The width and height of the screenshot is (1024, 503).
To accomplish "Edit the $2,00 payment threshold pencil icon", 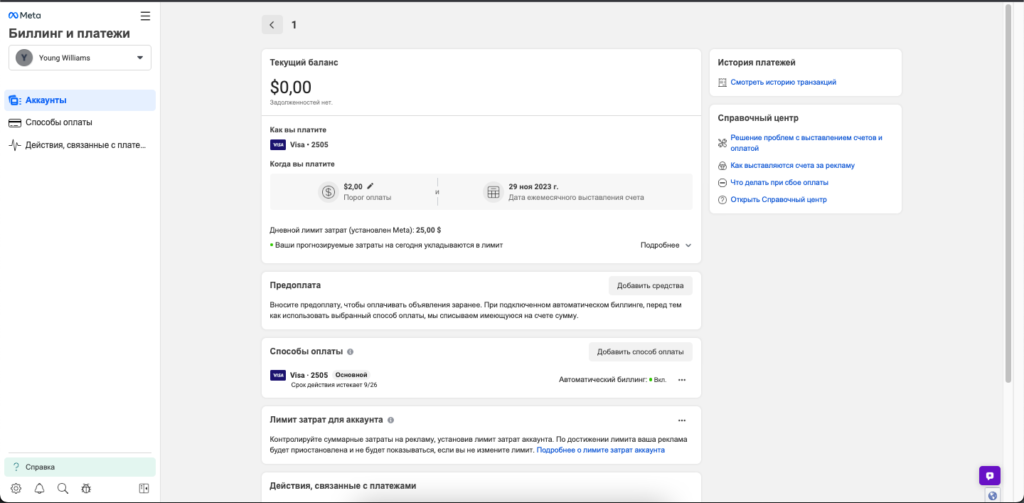I will tap(370, 186).
